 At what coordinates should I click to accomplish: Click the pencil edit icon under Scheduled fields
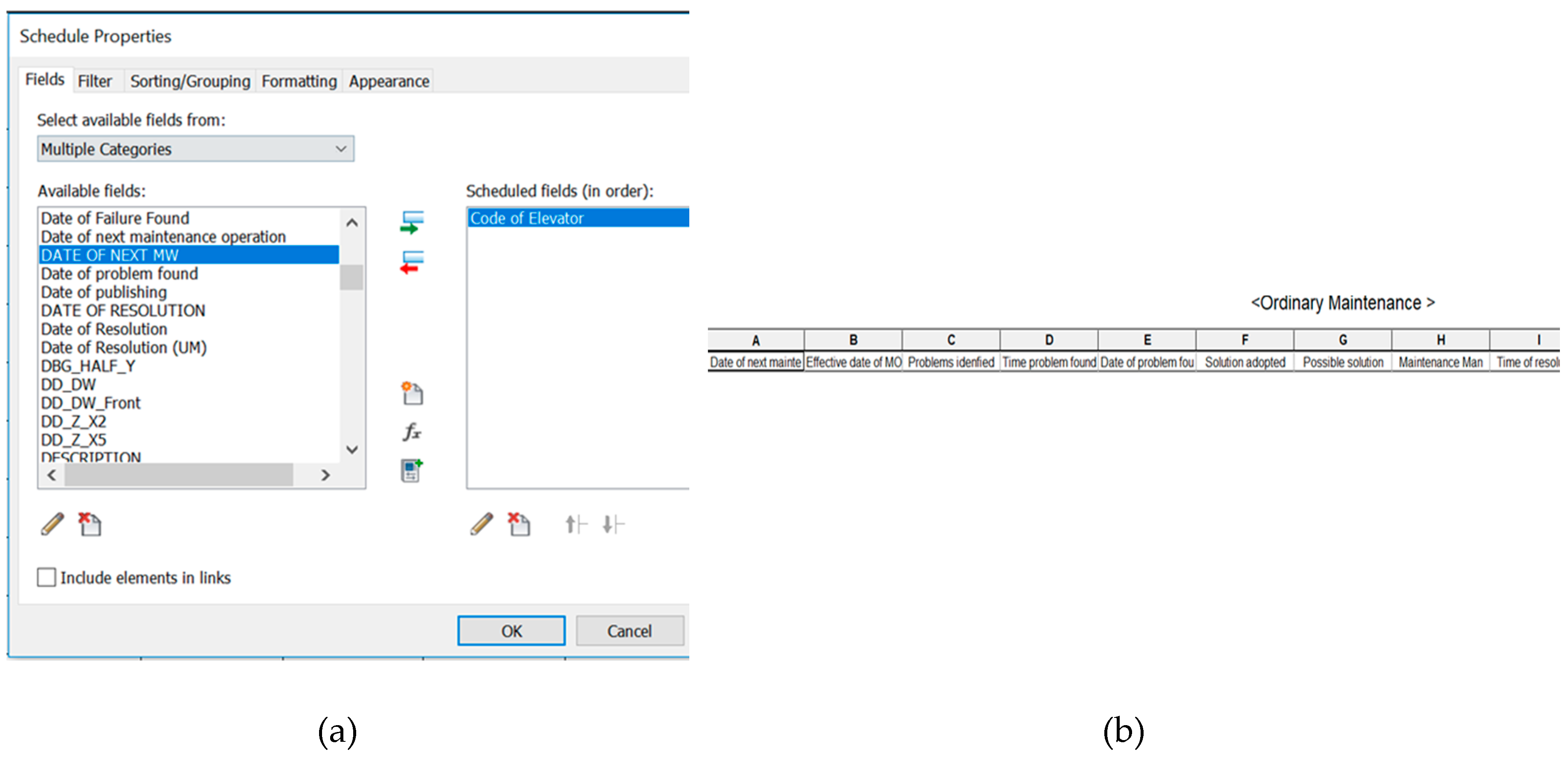pyautogui.click(x=482, y=523)
